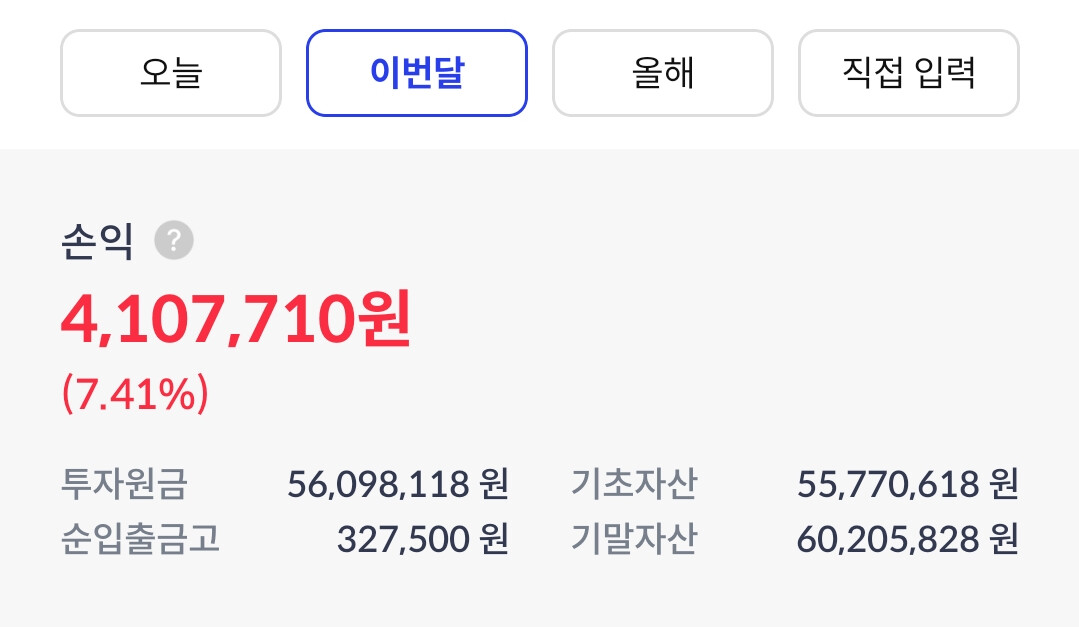
Task: Click the 손익 heading label
Action: click(x=97, y=241)
